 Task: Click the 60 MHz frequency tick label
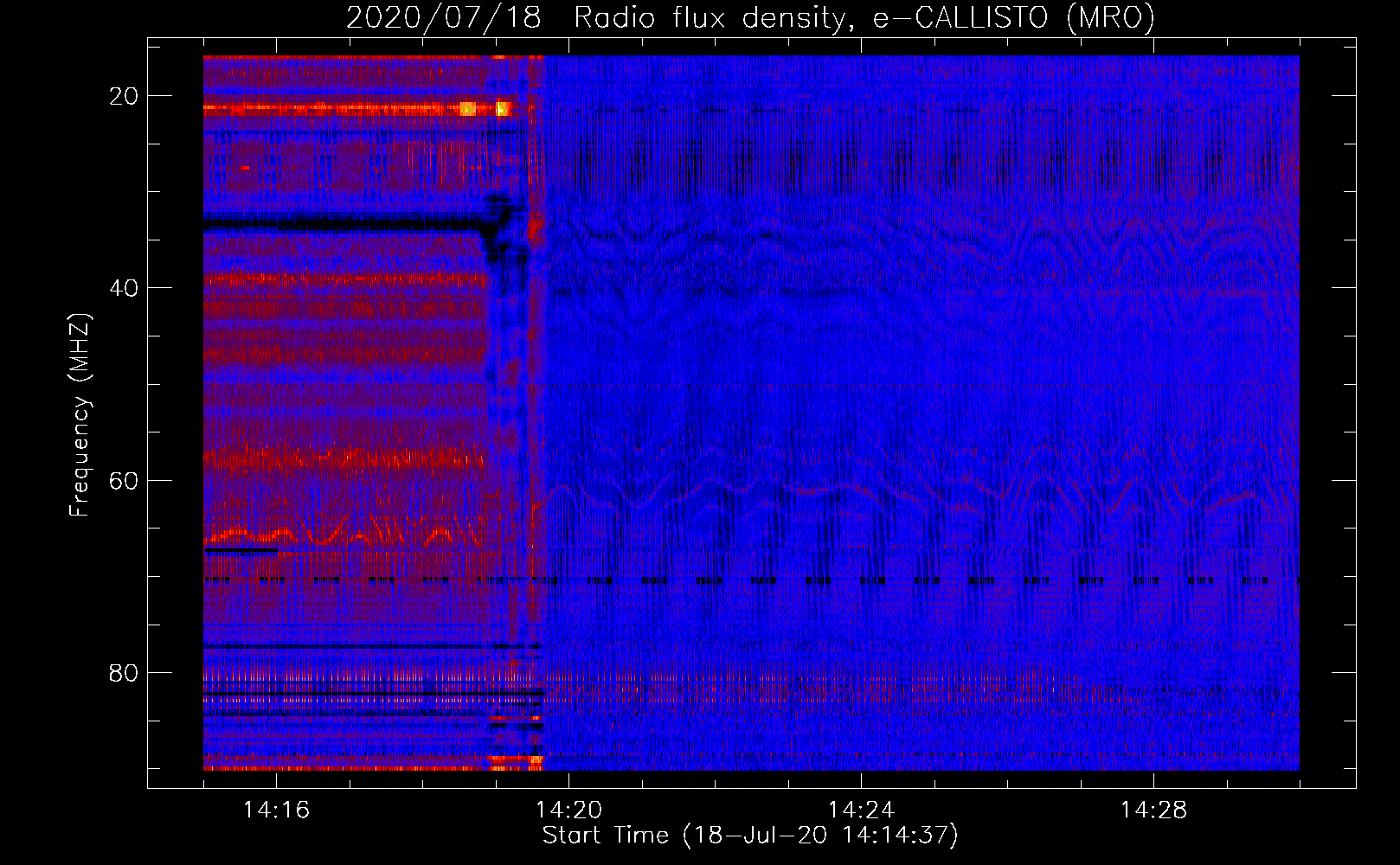point(124,480)
